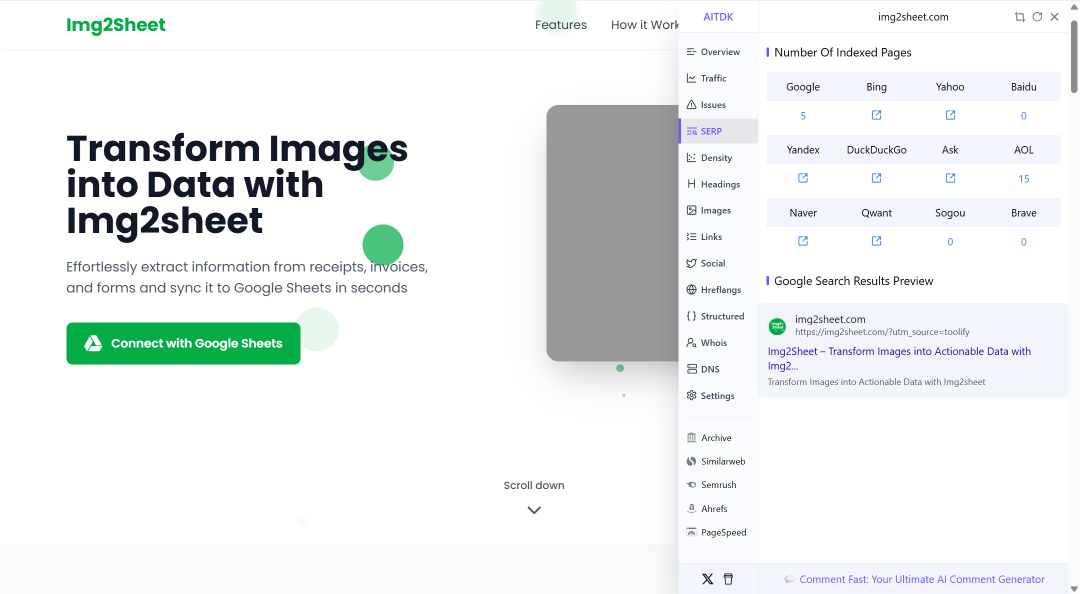This screenshot has height=594, width=1080.
Task: Open Ask indexed pages external link
Action: click(x=950, y=178)
